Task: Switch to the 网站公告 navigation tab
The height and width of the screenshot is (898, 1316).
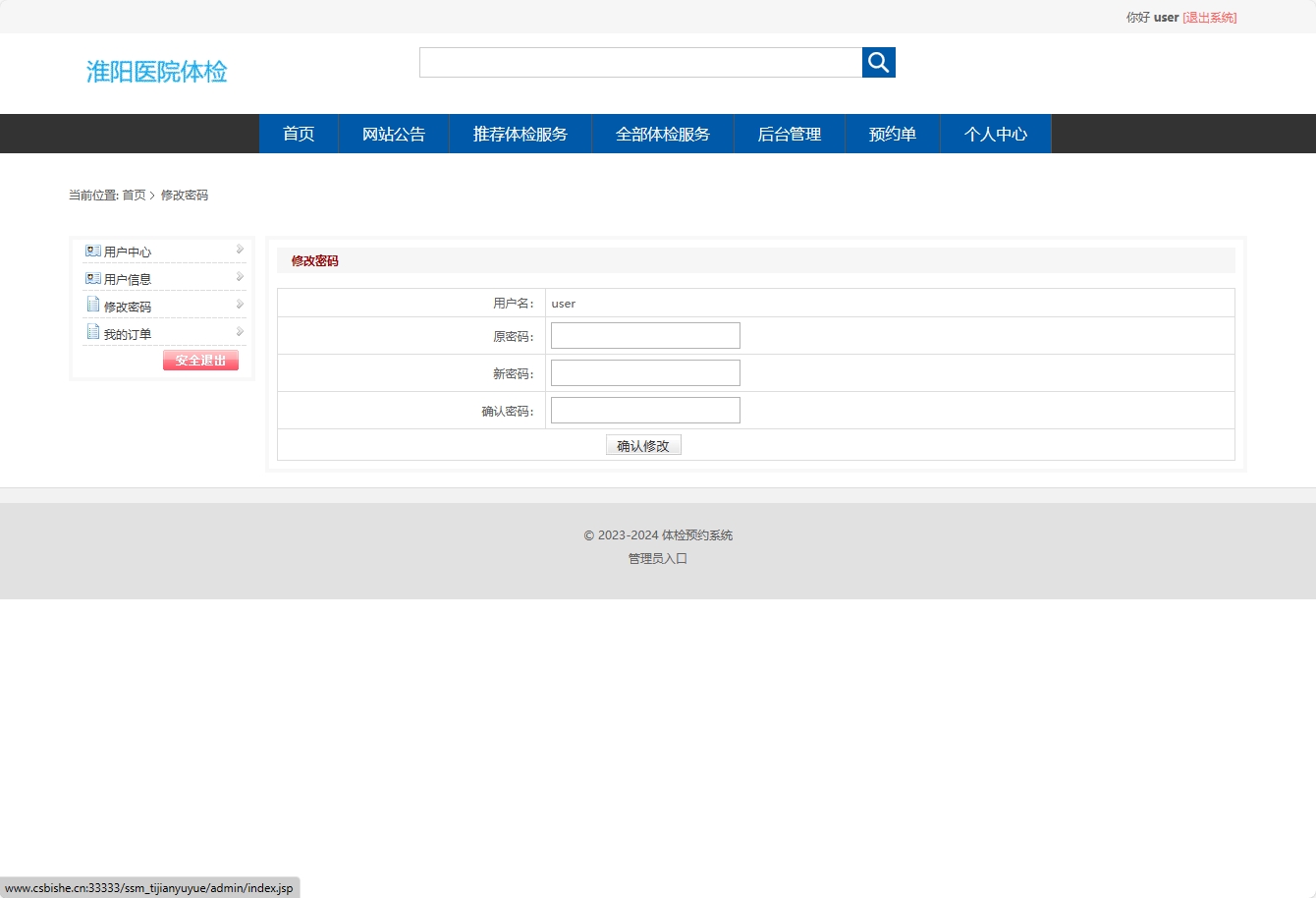Action: click(x=393, y=134)
